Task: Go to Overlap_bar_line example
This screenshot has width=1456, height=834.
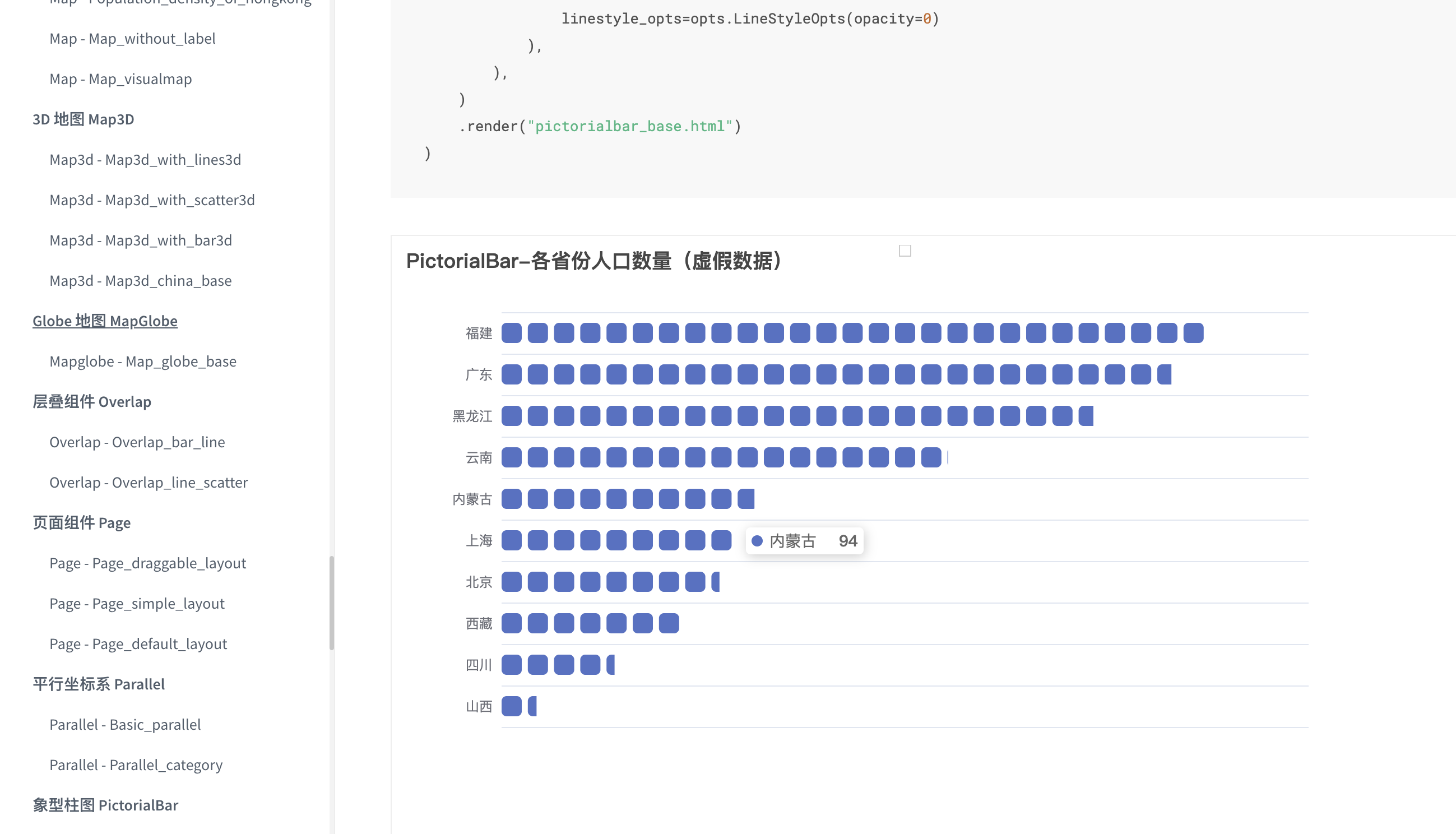Action: 137,442
